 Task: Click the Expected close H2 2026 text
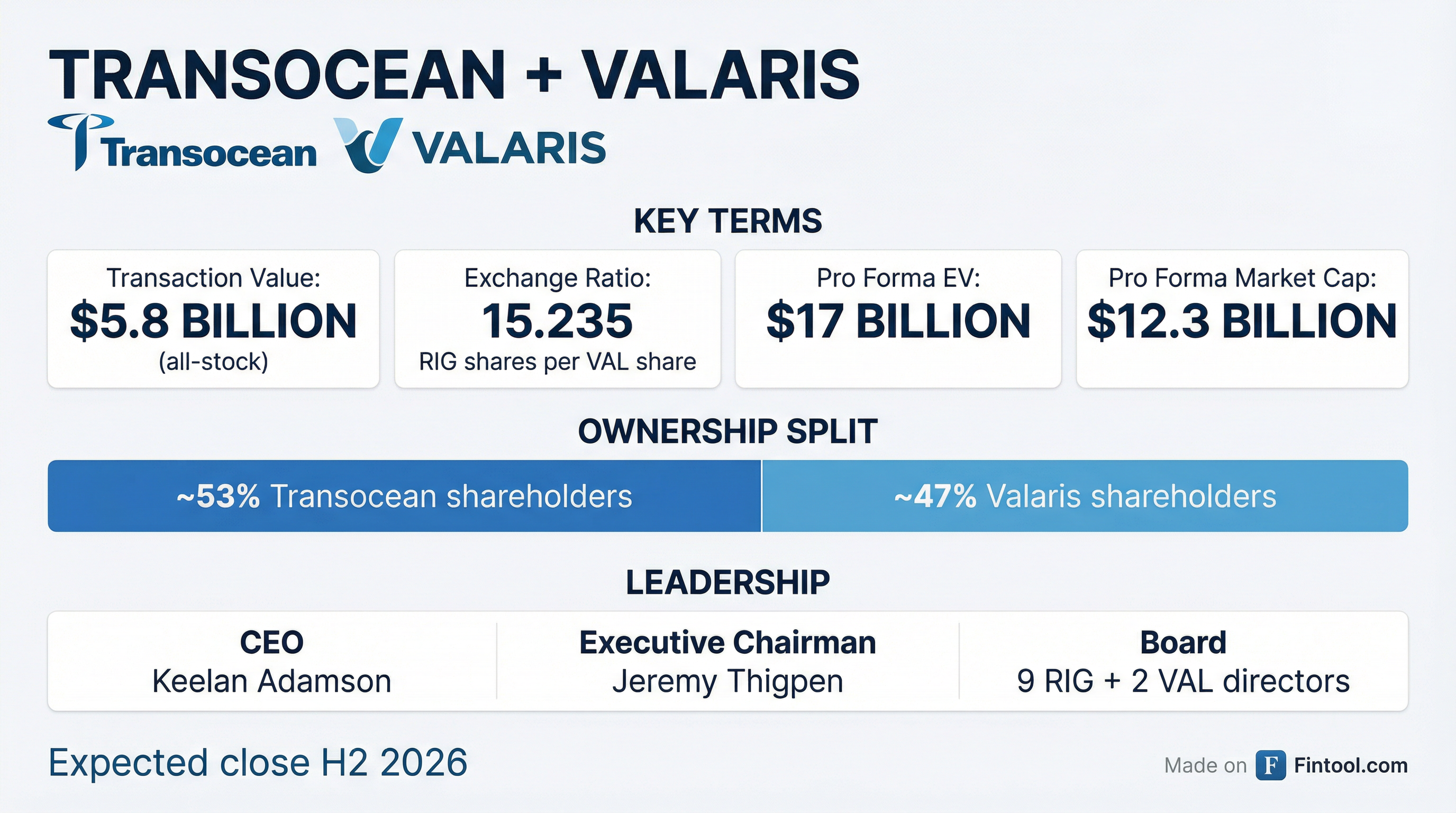click(258, 763)
